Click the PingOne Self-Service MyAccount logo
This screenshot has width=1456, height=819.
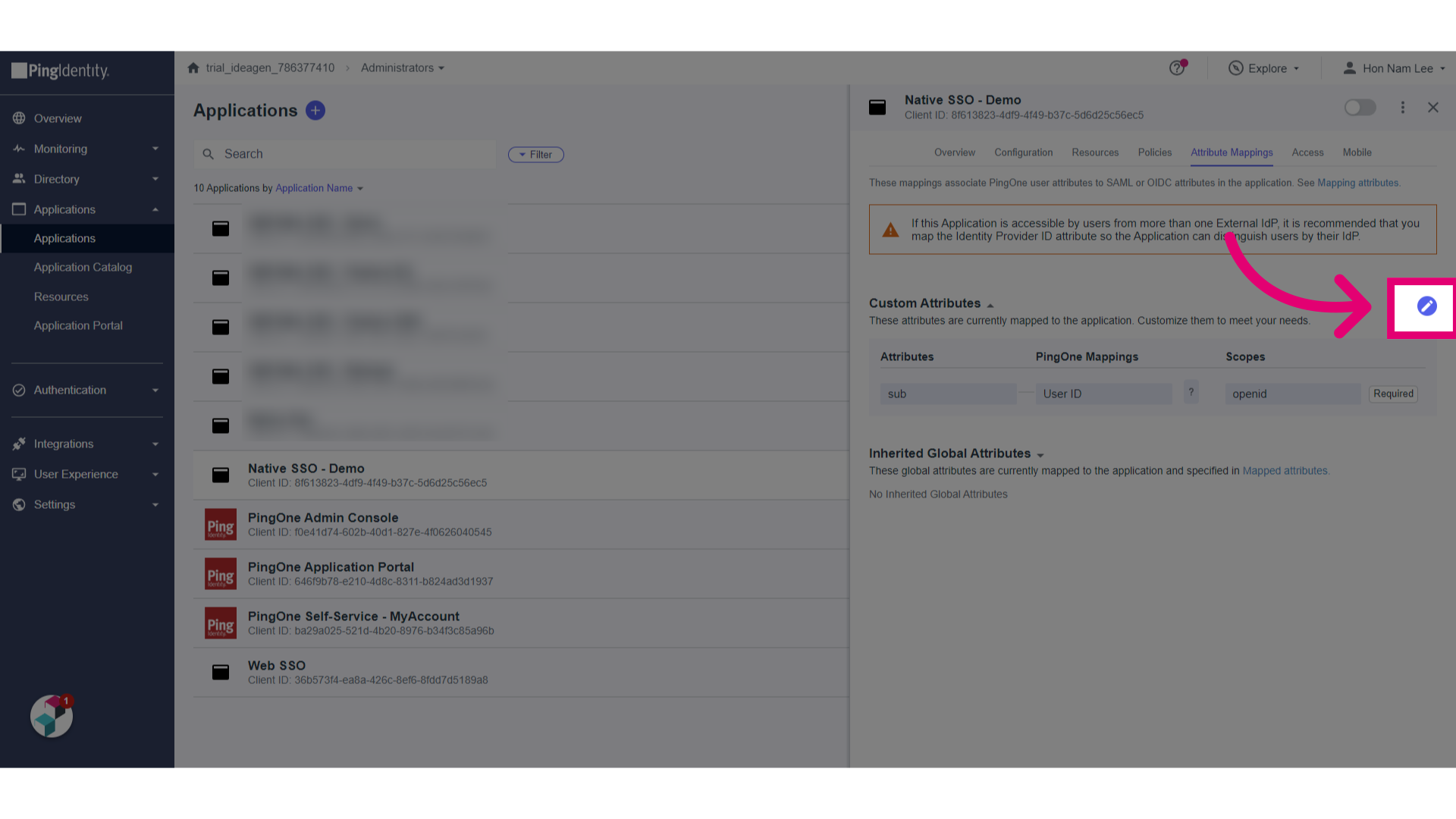pos(221,623)
